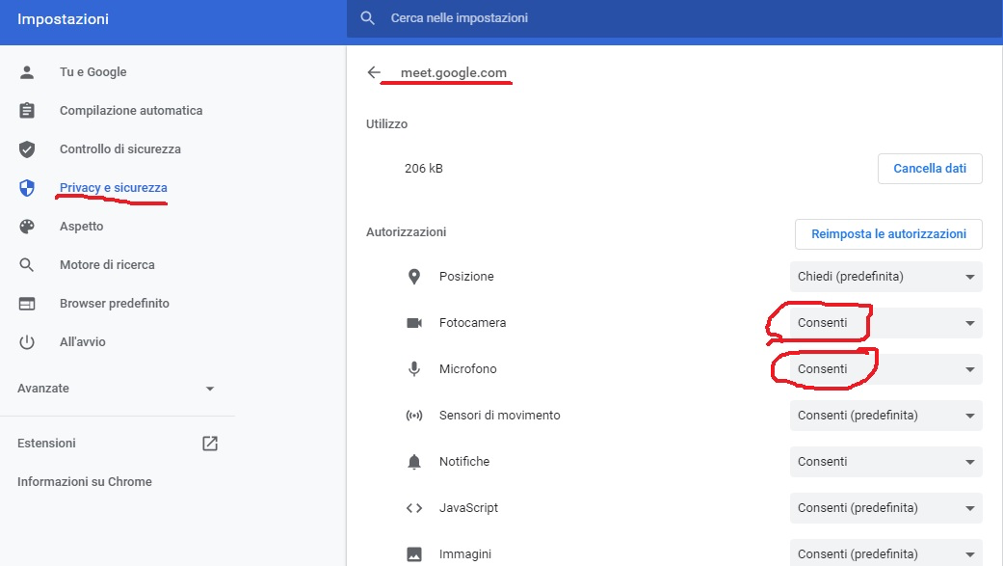Viewport: 1004px width, 566px height.
Task: Open the Immagini permission dropdown
Action: [886, 552]
